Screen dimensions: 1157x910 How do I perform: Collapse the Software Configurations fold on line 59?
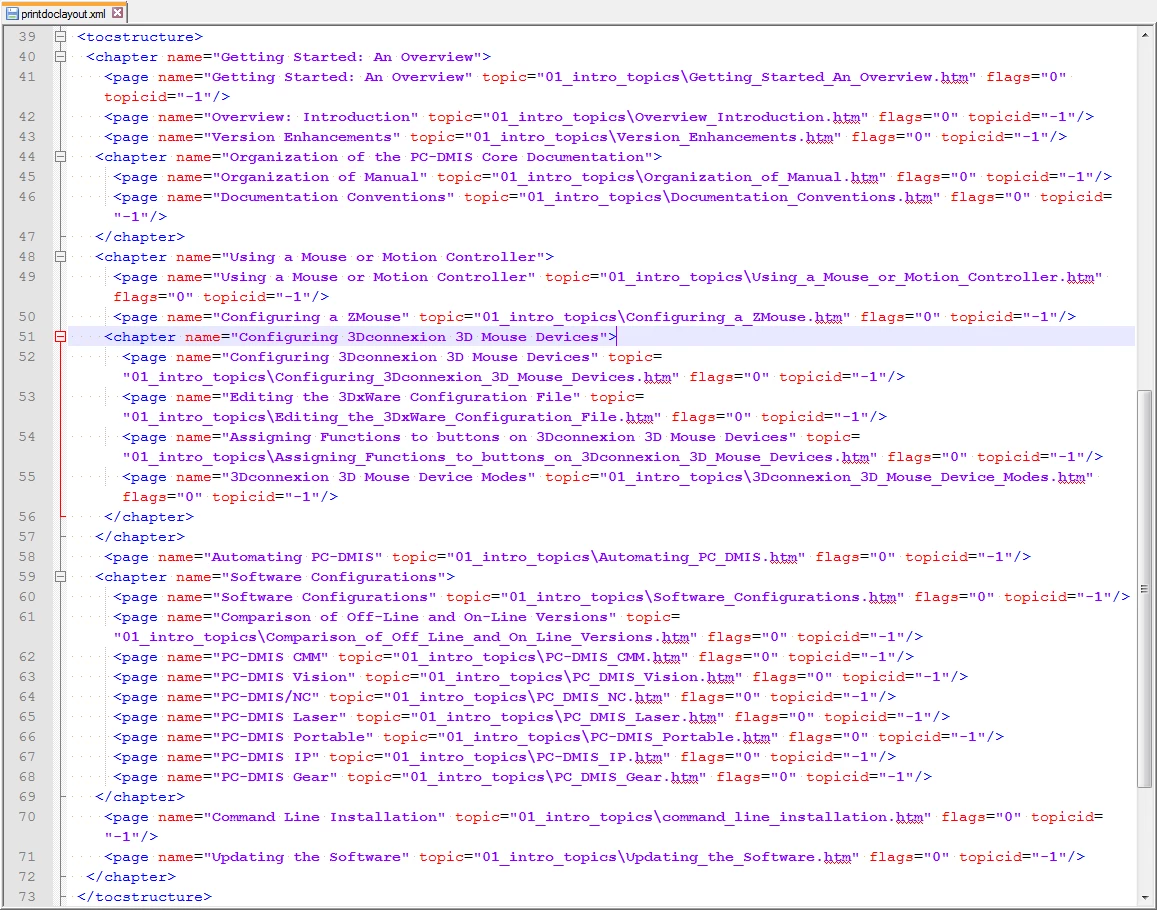pyautogui.click(x=61, y=576)
